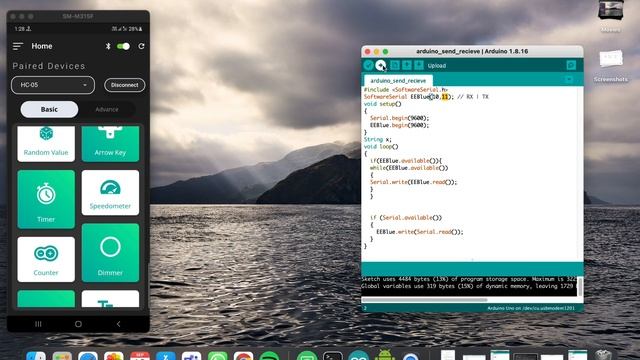
Task: Click the Home title in the phone app
Action: [42, 46]
